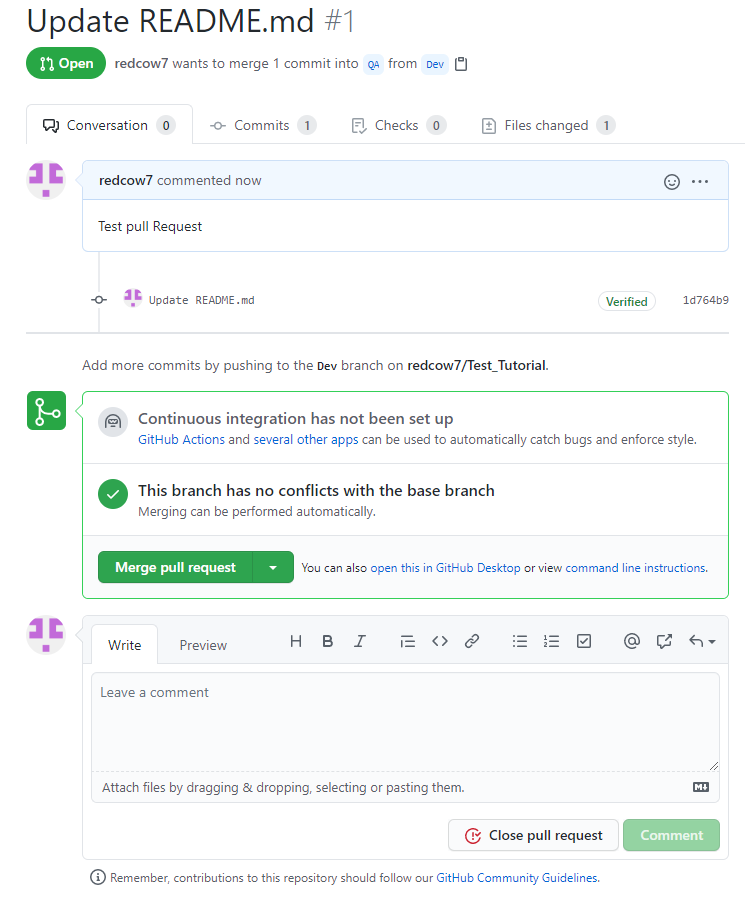Click in Leave a comment text area
Image resolution: width=745 pixels, height=901 pixels.
pyautogui.click(x=405, y=722)
